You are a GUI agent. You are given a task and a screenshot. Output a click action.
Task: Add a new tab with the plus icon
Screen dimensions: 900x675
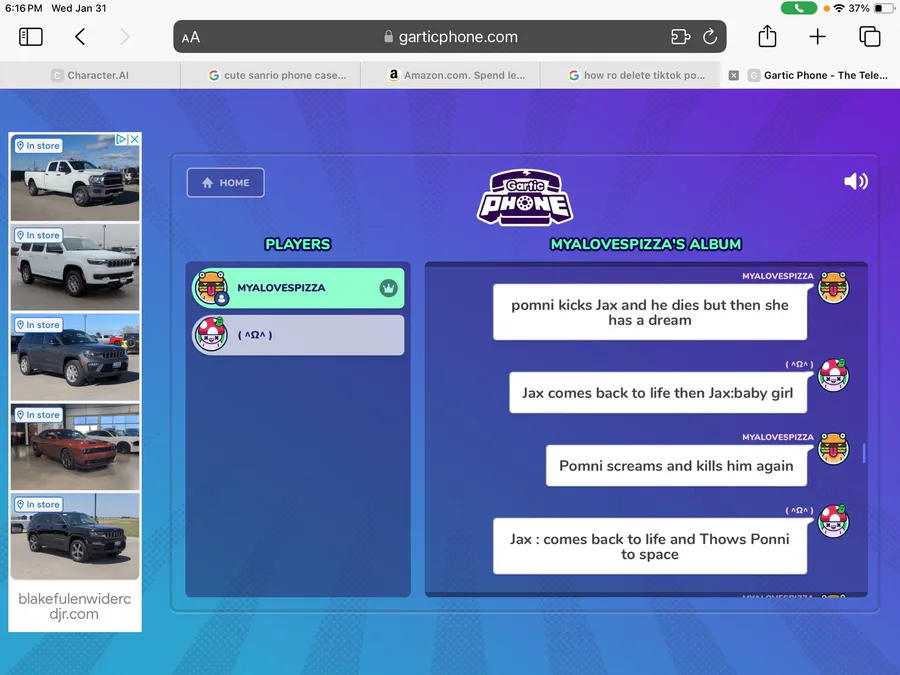[817, 37]
